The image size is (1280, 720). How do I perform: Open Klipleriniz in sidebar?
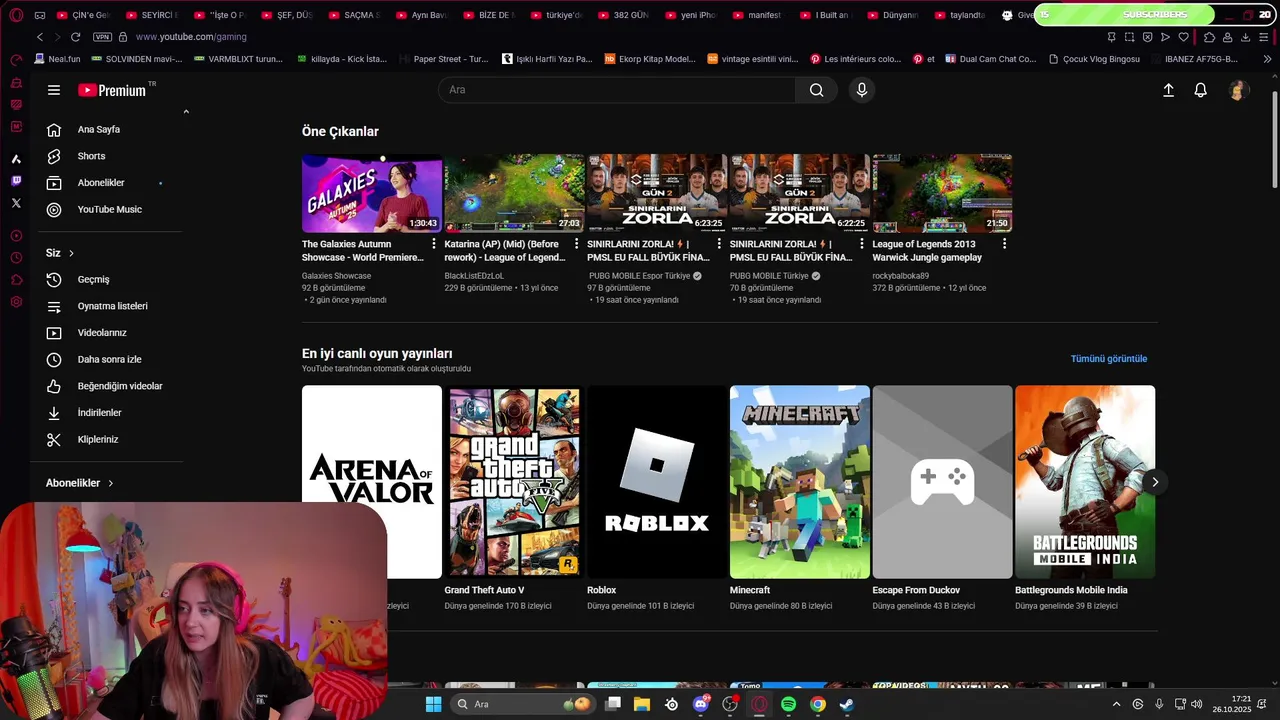(x=98, y=439)
